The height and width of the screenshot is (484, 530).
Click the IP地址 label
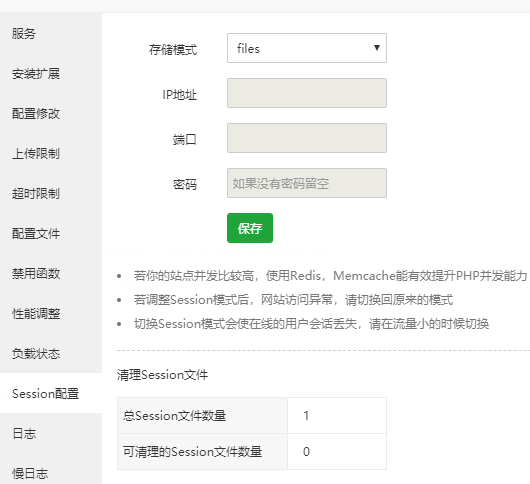[179, 95]
